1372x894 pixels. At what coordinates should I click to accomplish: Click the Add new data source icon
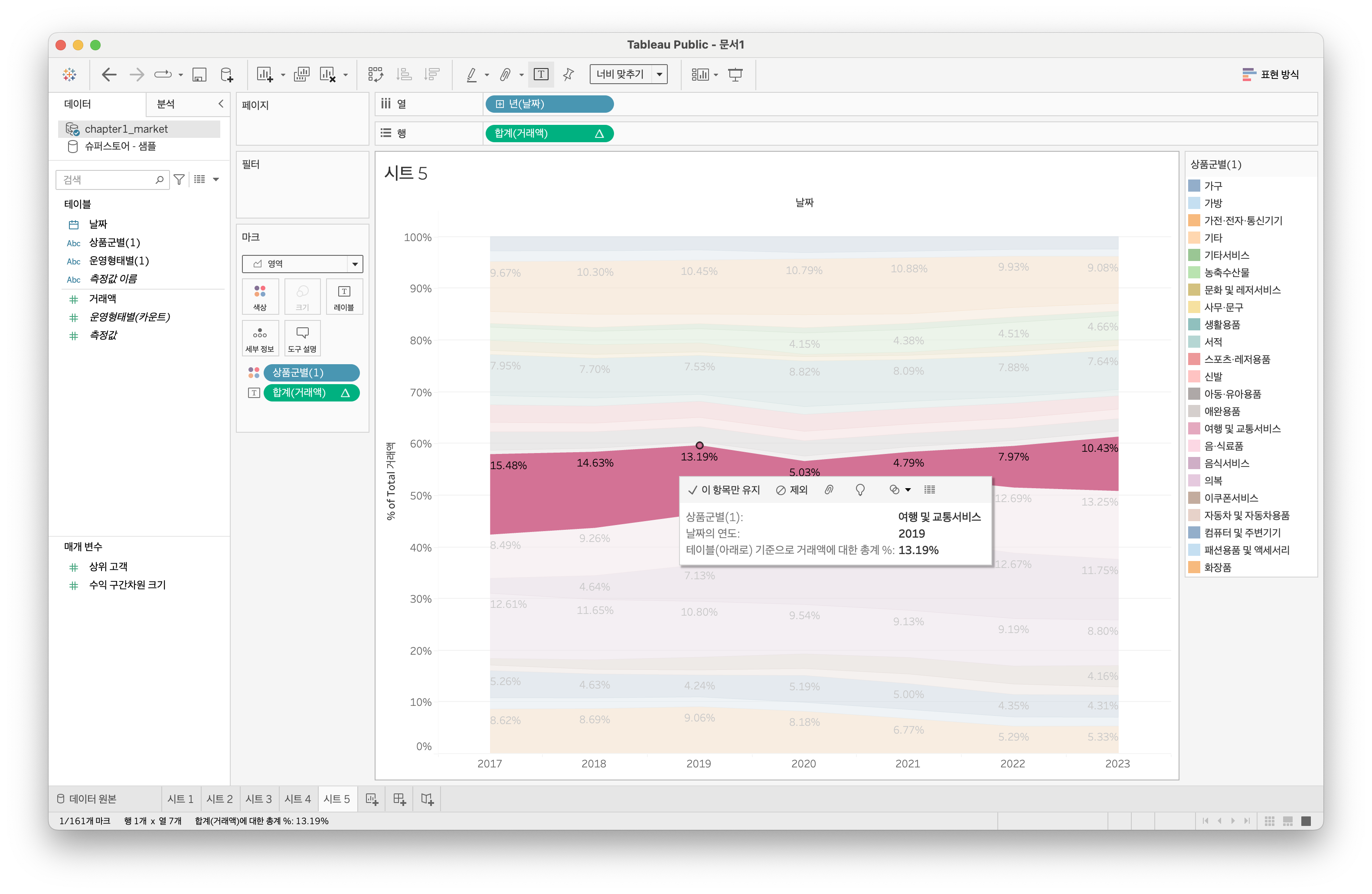(x=227, y=75)
